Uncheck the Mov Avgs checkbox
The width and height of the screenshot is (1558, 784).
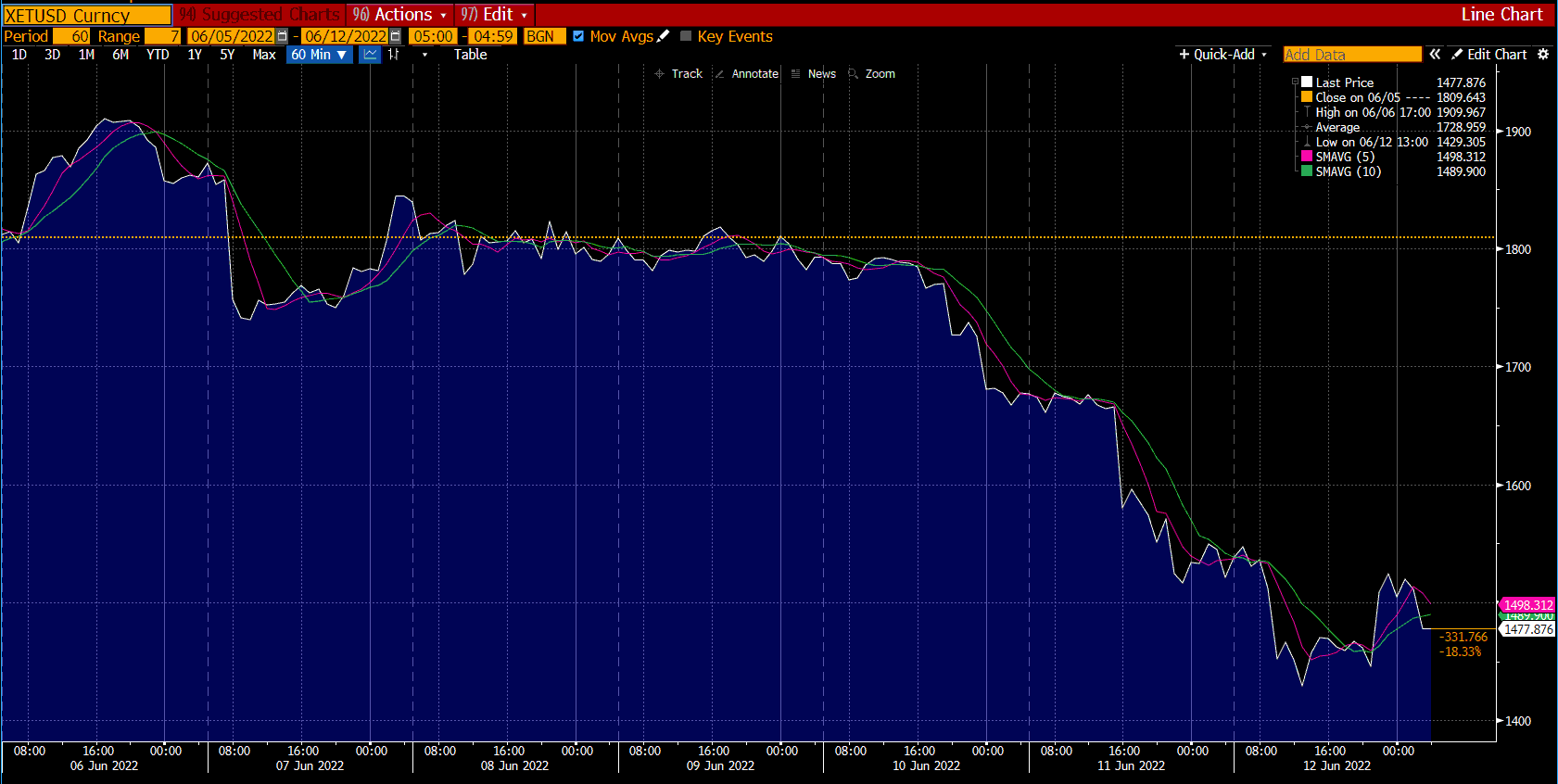click(578, 36)
